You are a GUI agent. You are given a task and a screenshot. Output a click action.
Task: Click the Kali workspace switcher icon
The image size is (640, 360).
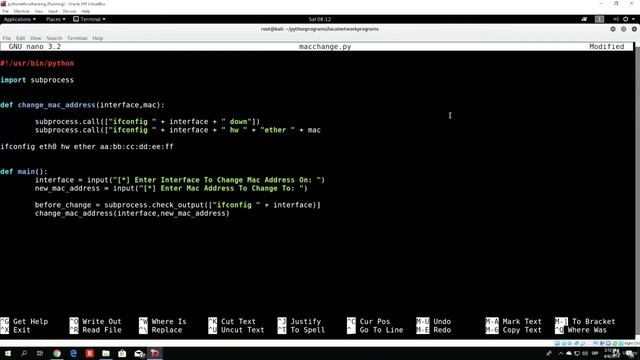pos(599,19)
